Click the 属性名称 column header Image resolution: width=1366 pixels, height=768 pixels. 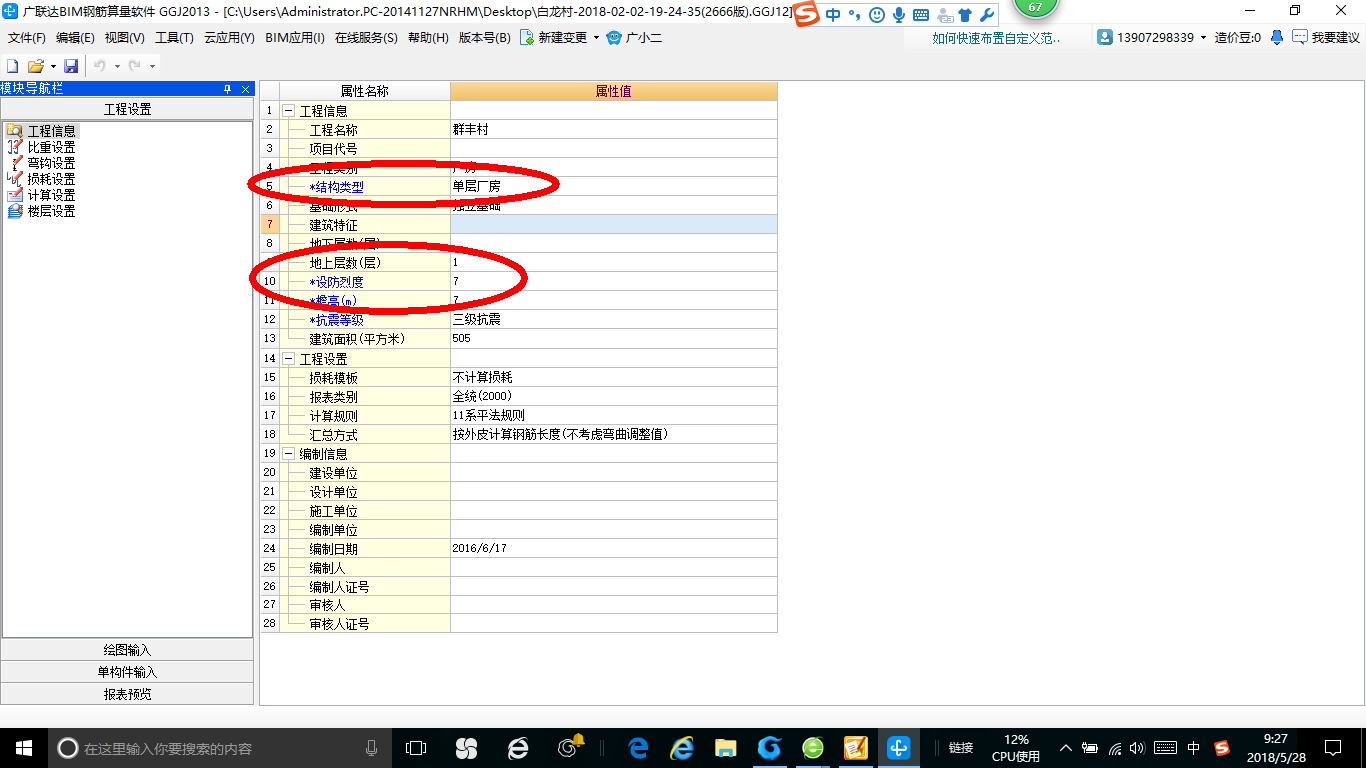[365, 91]
